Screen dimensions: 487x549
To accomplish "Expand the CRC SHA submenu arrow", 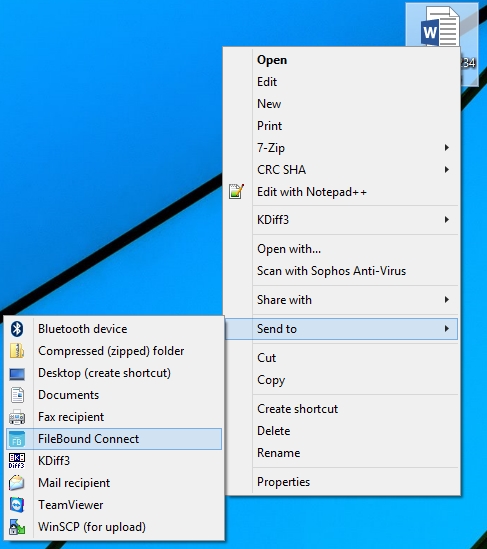I will (447, 169).
